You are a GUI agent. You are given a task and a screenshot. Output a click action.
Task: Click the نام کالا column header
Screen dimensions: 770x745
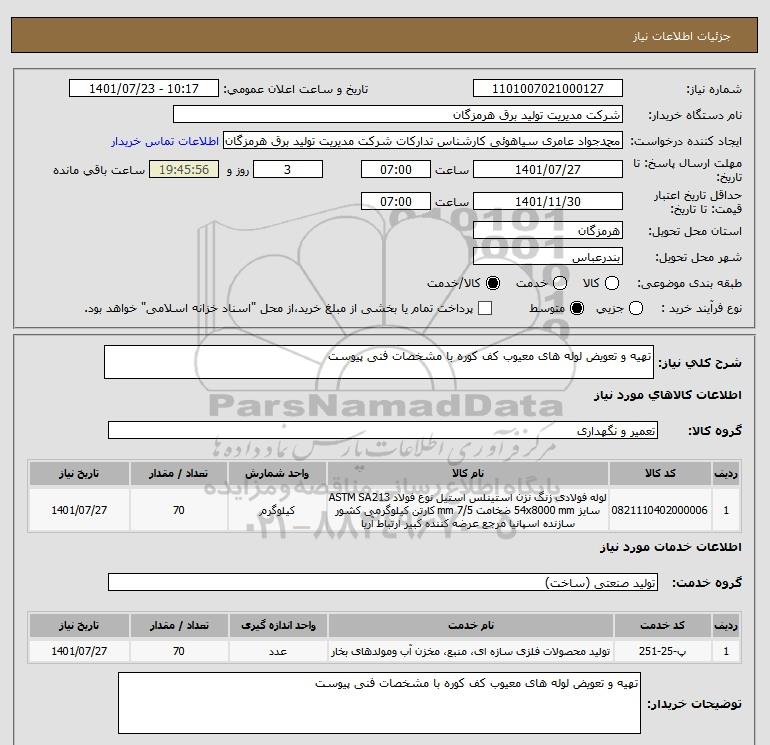coord(468,473)
